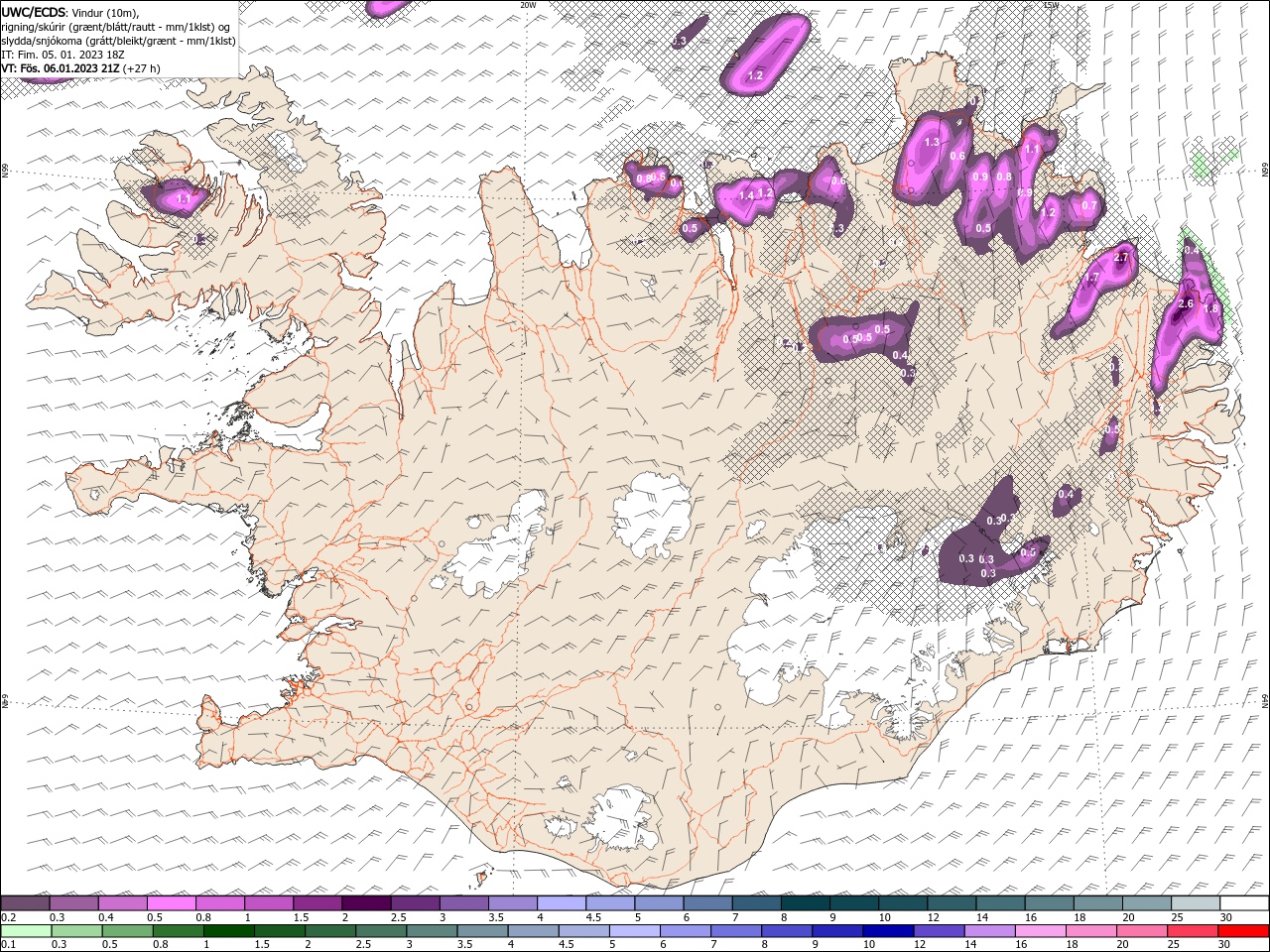Pick the dark teal 8 swatch in upper legend
Image resolution: width=1270 pixels, height=952 pixels.
(x=805, y=903)
